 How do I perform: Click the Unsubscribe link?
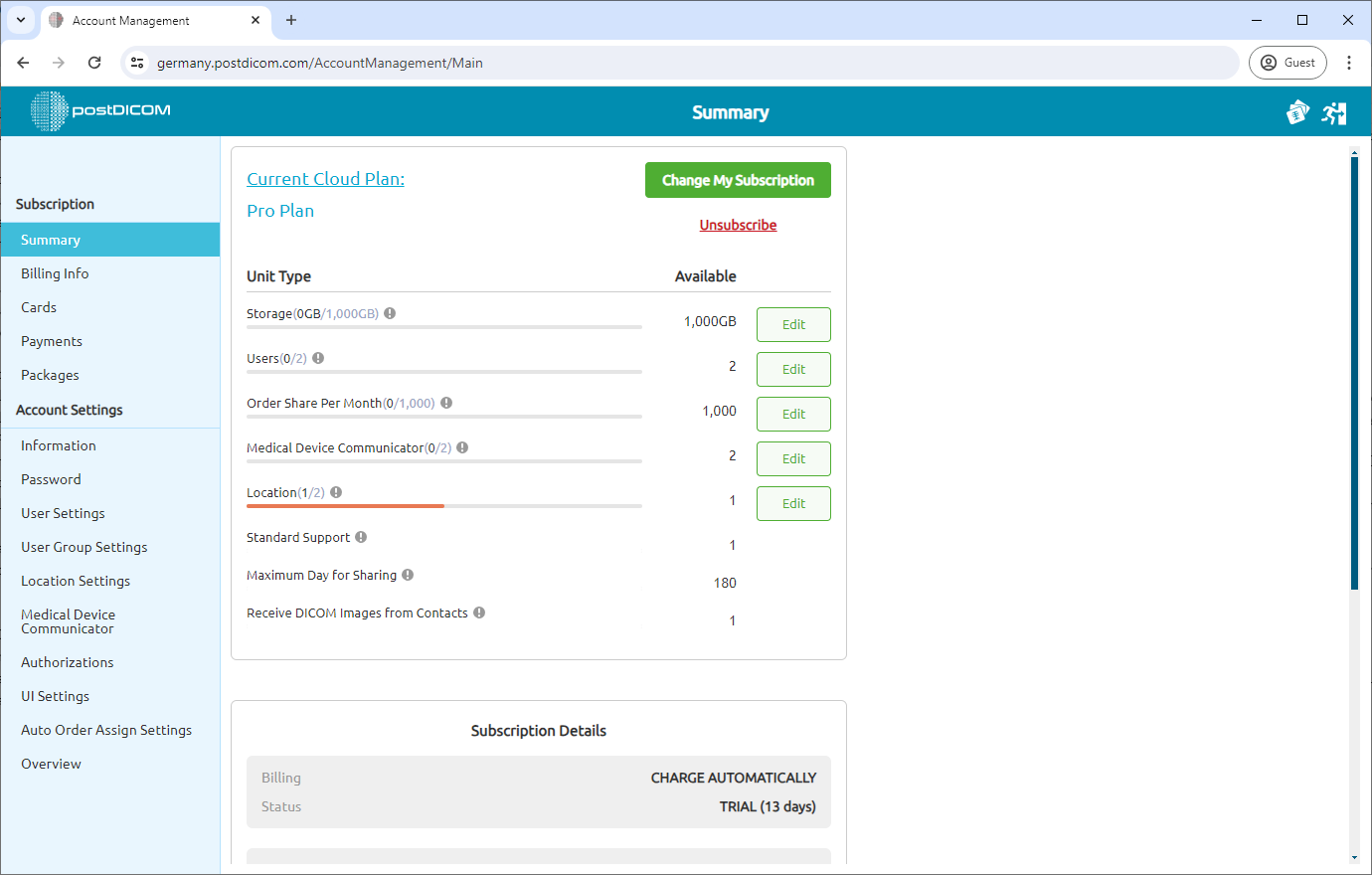[738, 225]
